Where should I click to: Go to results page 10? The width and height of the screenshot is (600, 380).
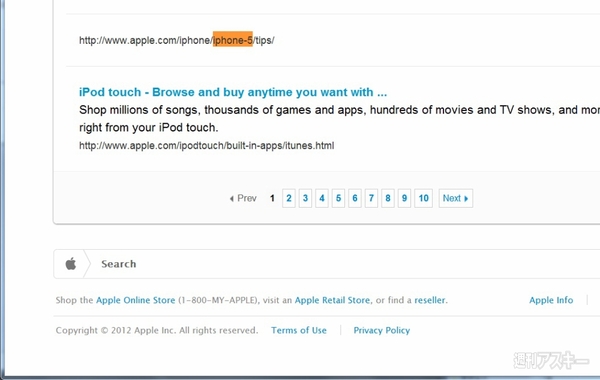pos(424,198)
